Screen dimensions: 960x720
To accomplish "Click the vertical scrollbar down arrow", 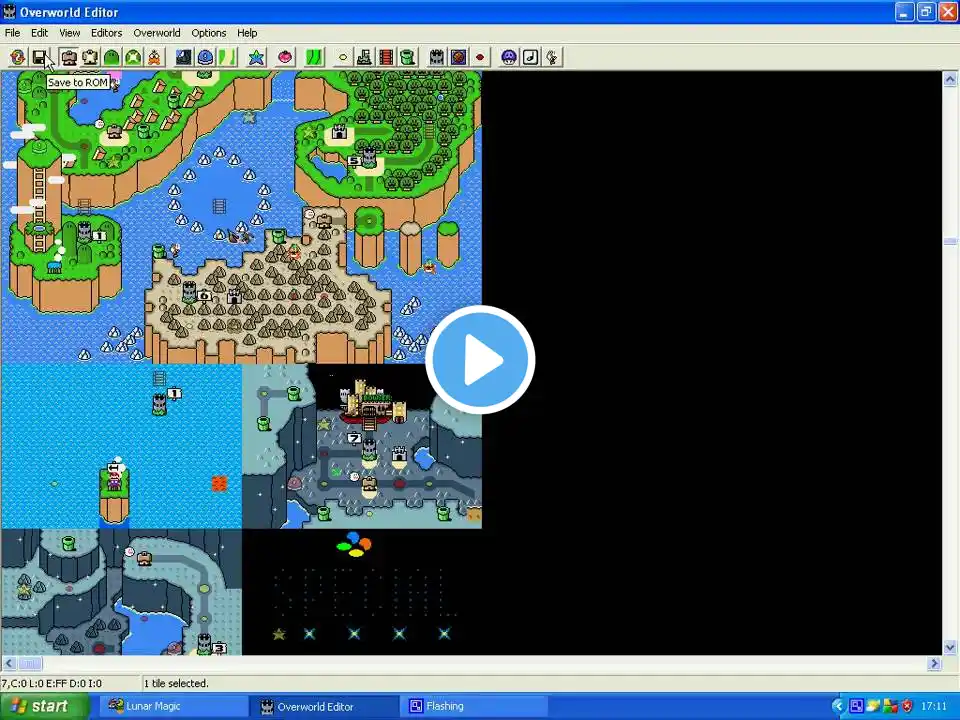I will coord(950,647).
